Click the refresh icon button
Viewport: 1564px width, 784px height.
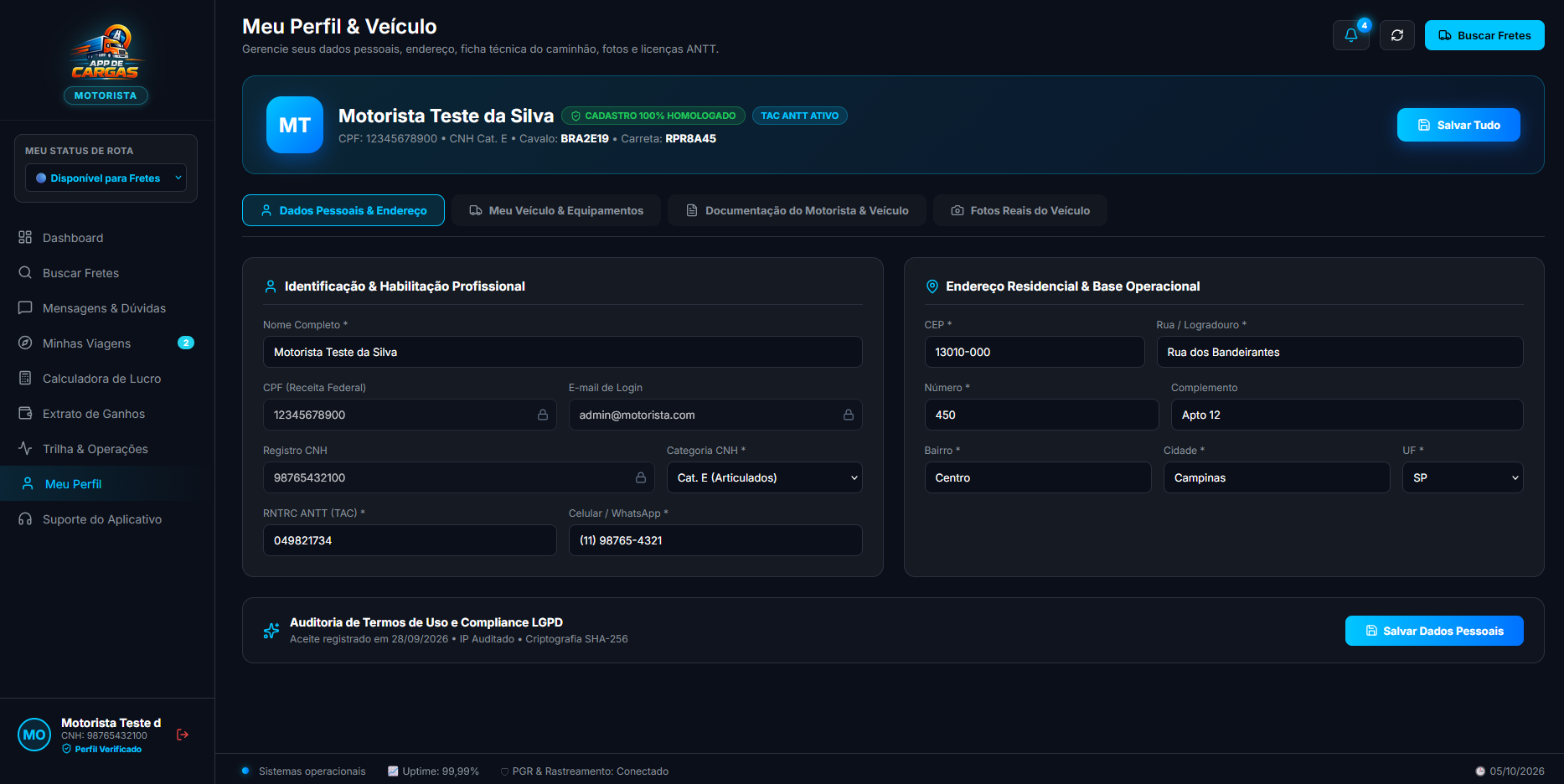(1397, 35)
